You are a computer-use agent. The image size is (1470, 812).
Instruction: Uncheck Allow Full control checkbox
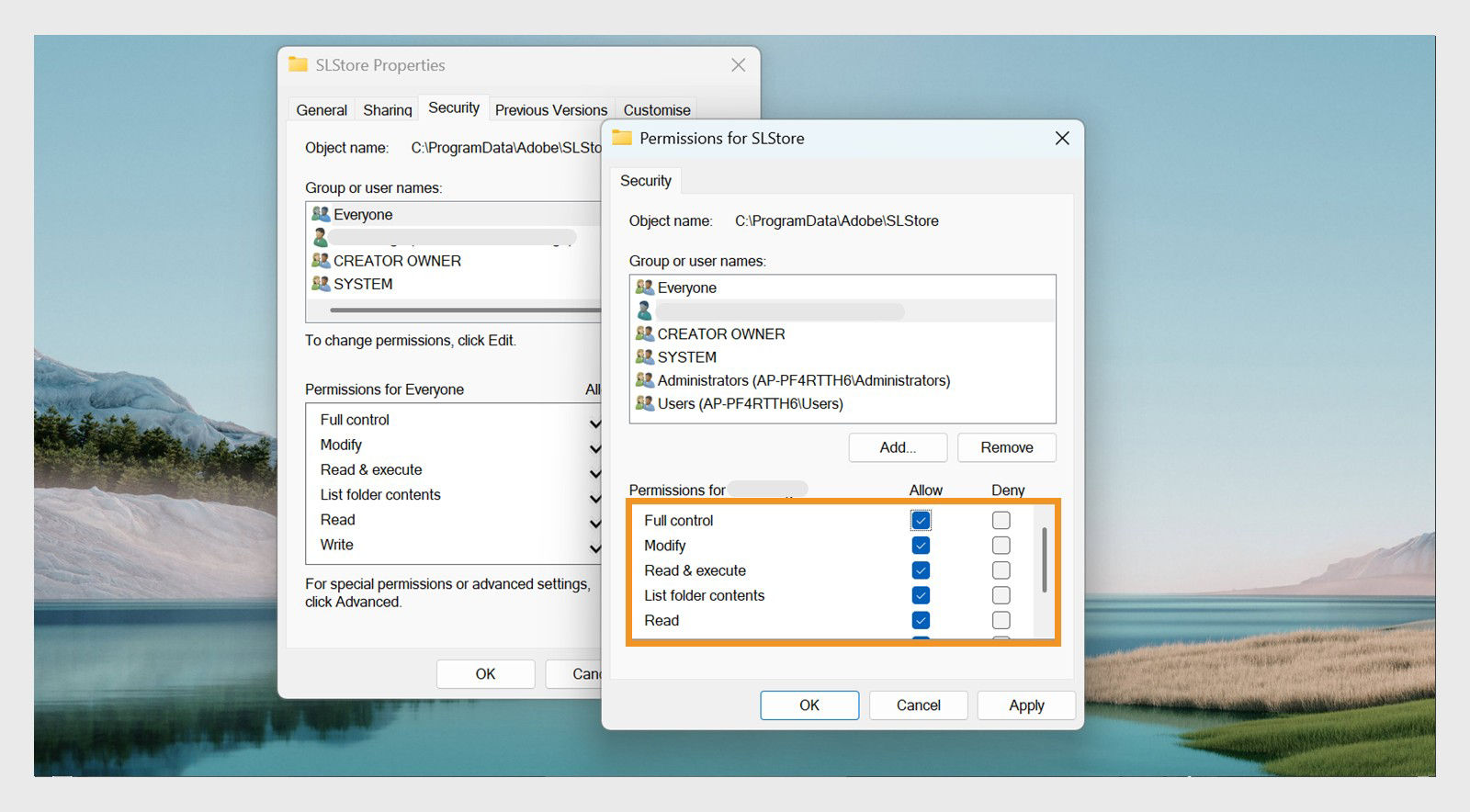[921, 521]
